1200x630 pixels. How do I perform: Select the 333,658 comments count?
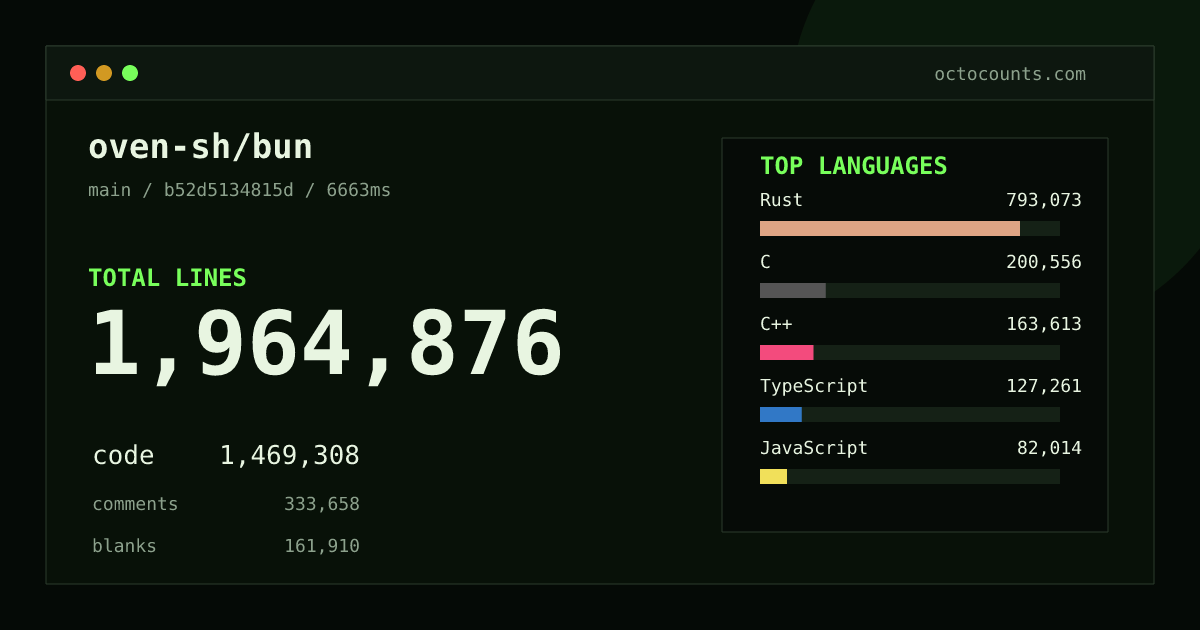[x=322, y=504]
